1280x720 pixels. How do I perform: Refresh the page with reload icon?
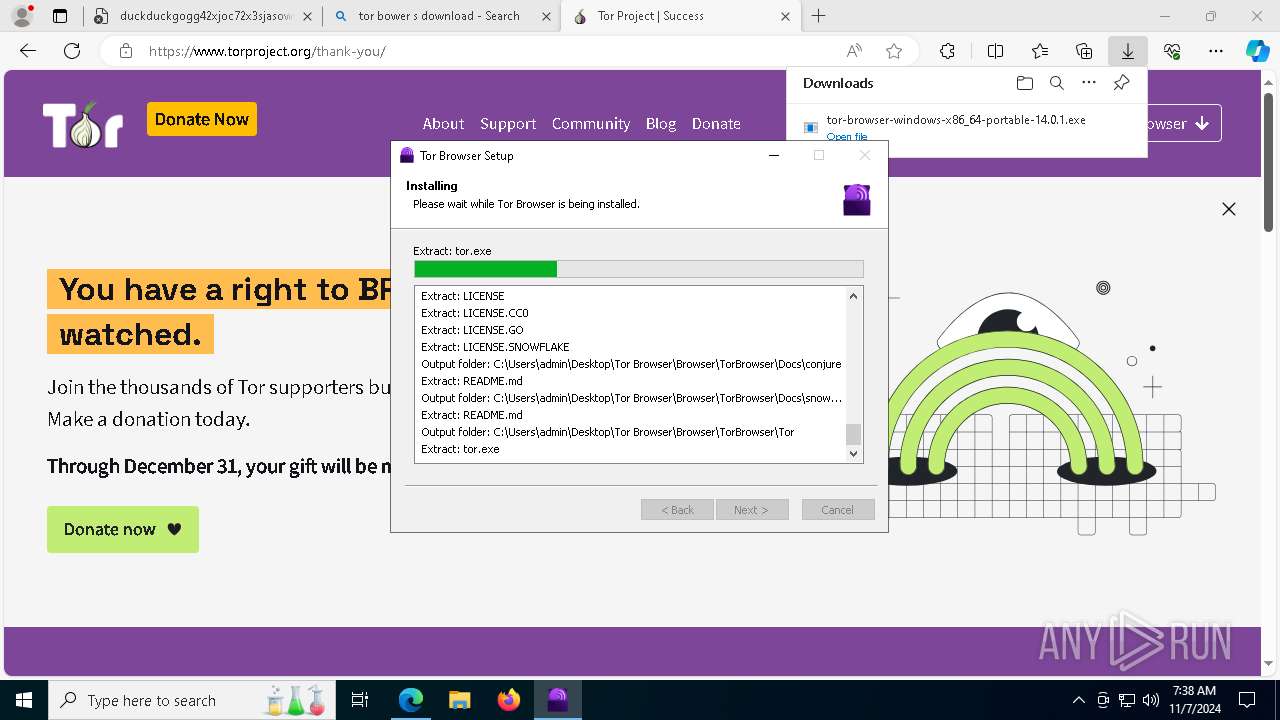pyautogui.click(x=72, y=51)
